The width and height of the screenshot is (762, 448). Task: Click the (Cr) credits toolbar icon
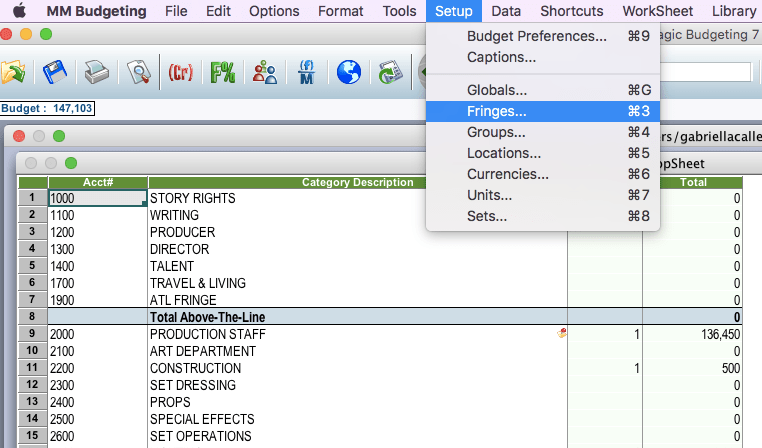(x=181, y=73)
